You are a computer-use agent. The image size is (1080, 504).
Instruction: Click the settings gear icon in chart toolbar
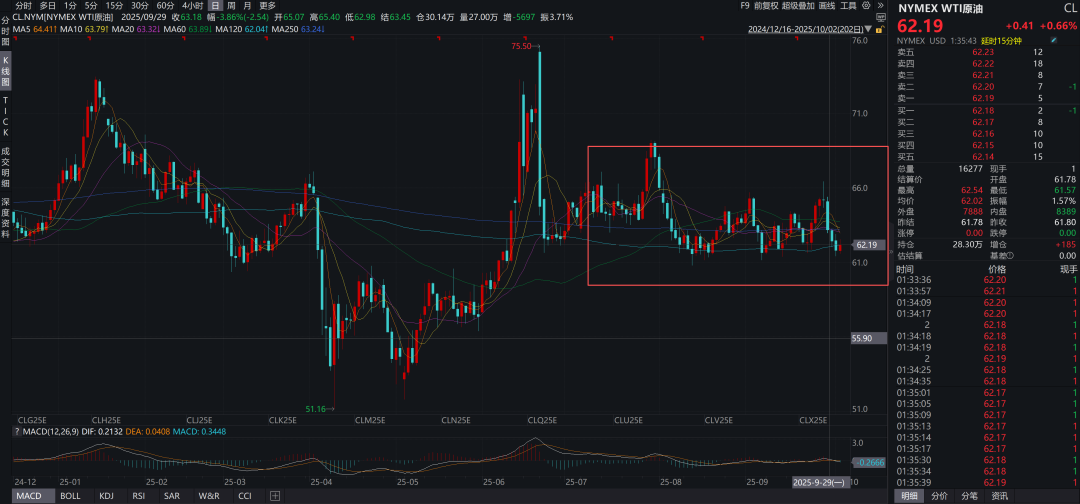pos(864,6)
